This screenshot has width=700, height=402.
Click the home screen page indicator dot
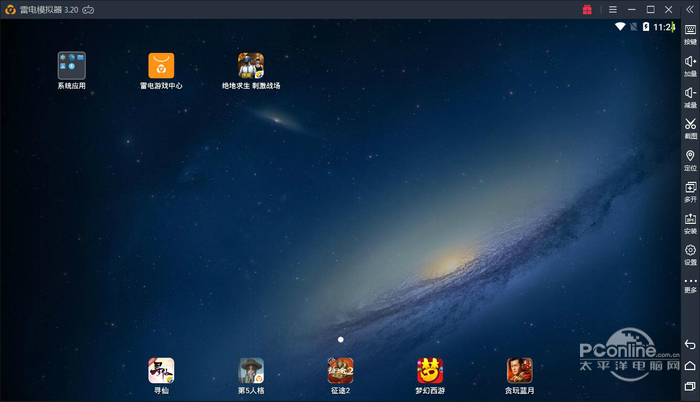[x=341, y=339]
